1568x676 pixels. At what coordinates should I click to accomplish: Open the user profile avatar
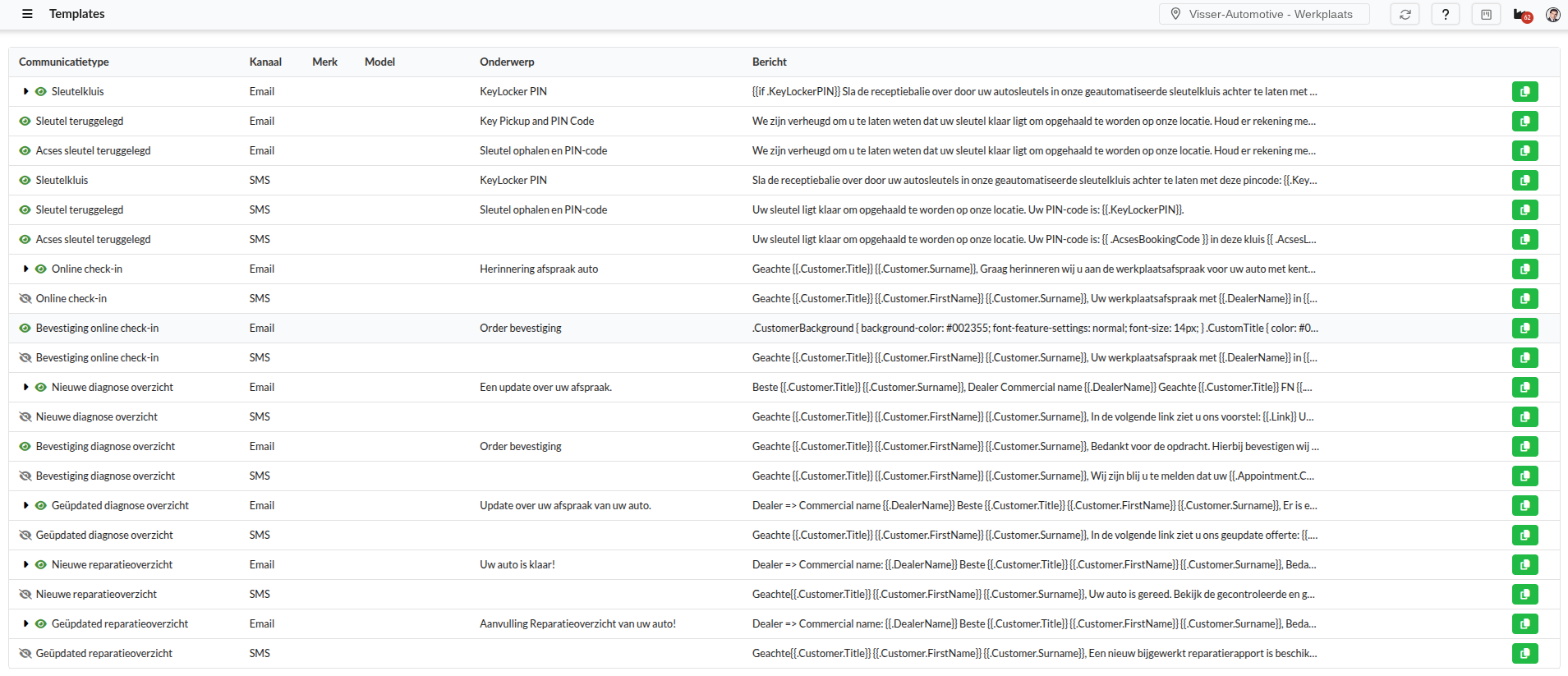(x=1552, y=14)
